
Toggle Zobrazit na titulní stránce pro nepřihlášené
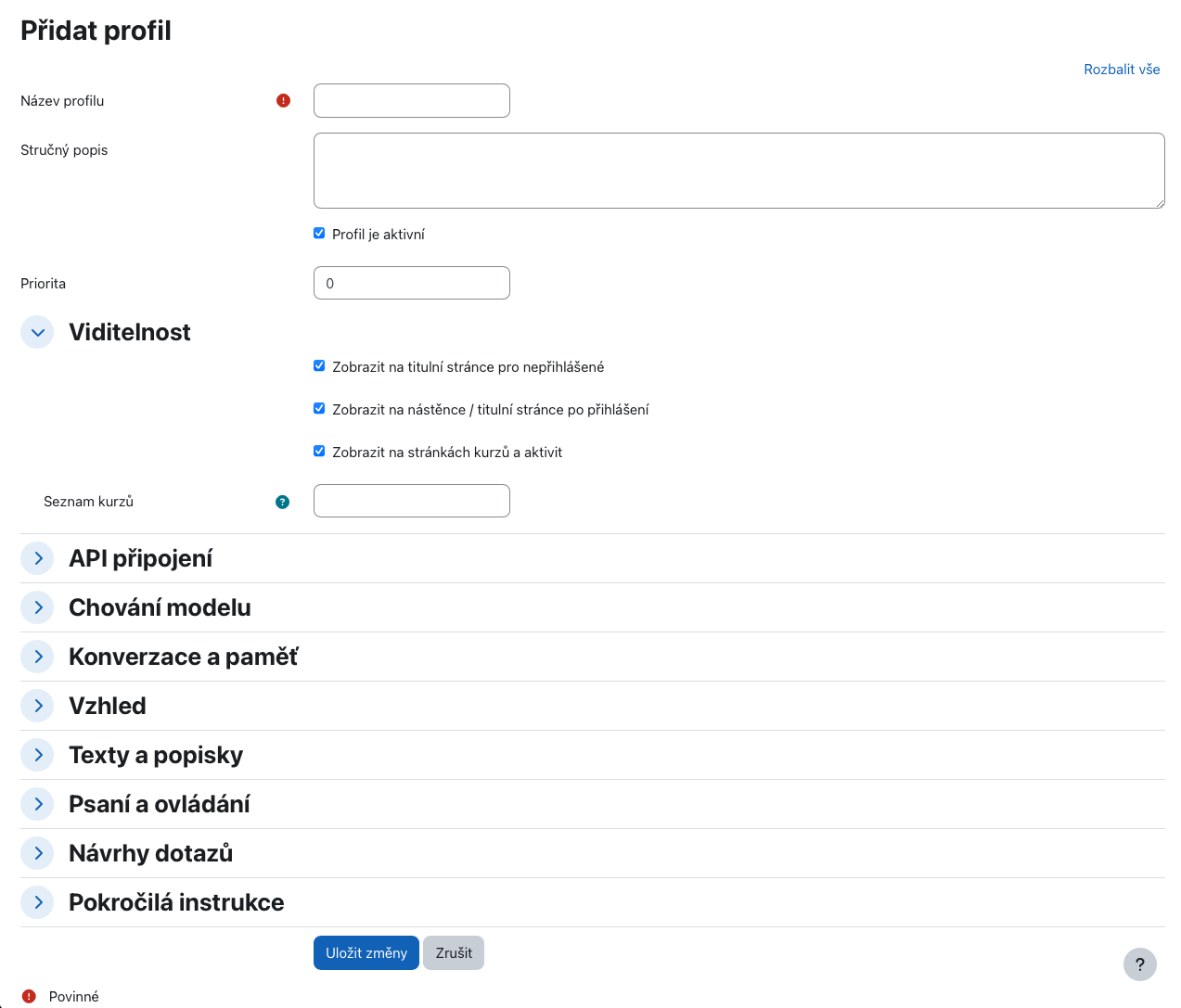[x=319, y=366]
